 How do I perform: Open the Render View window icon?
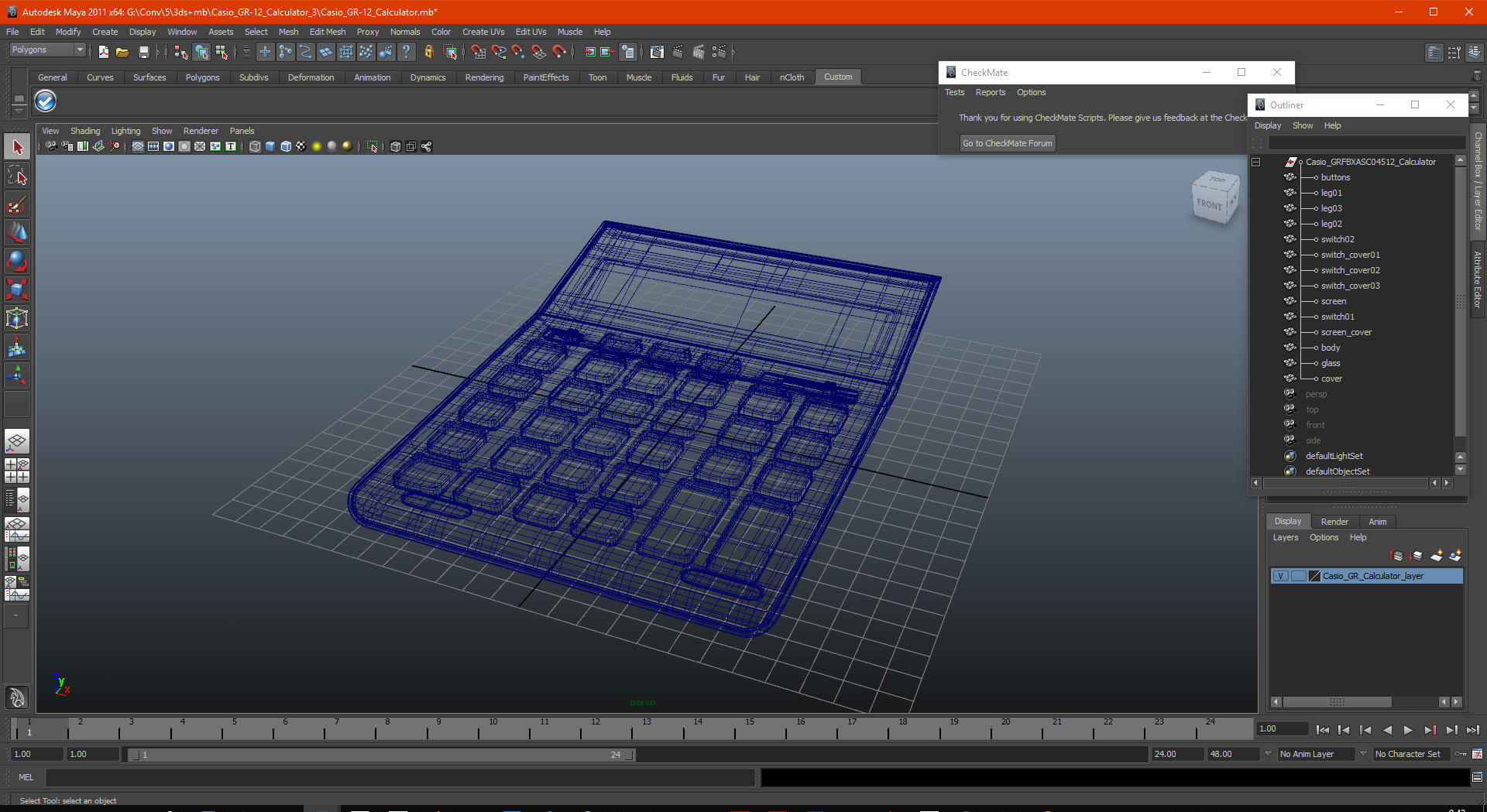tap(657, 52)
